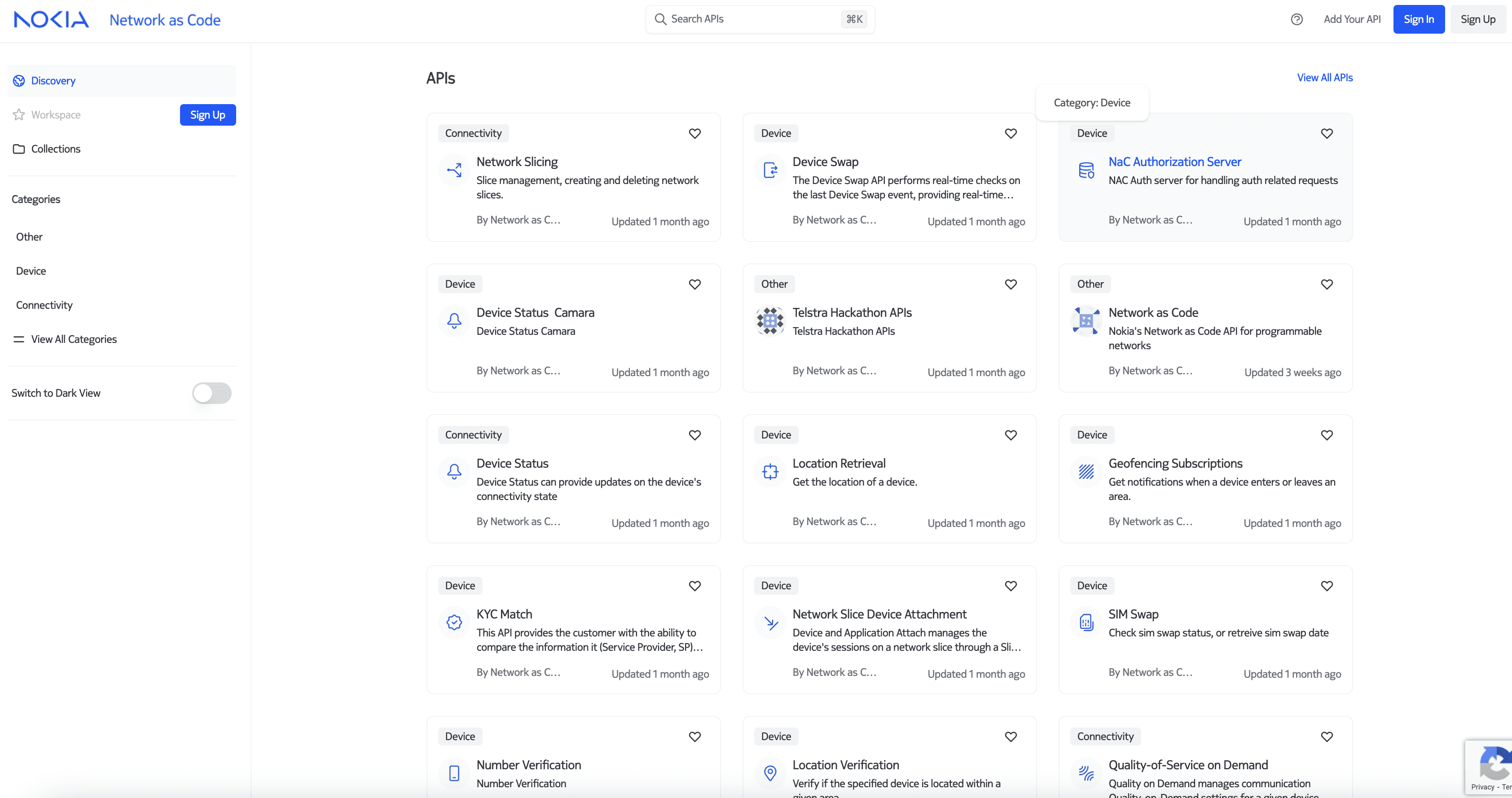The image size is (1512, 798).
Task: Click the Device Swap API icon
Action: [x=770, y=170]
